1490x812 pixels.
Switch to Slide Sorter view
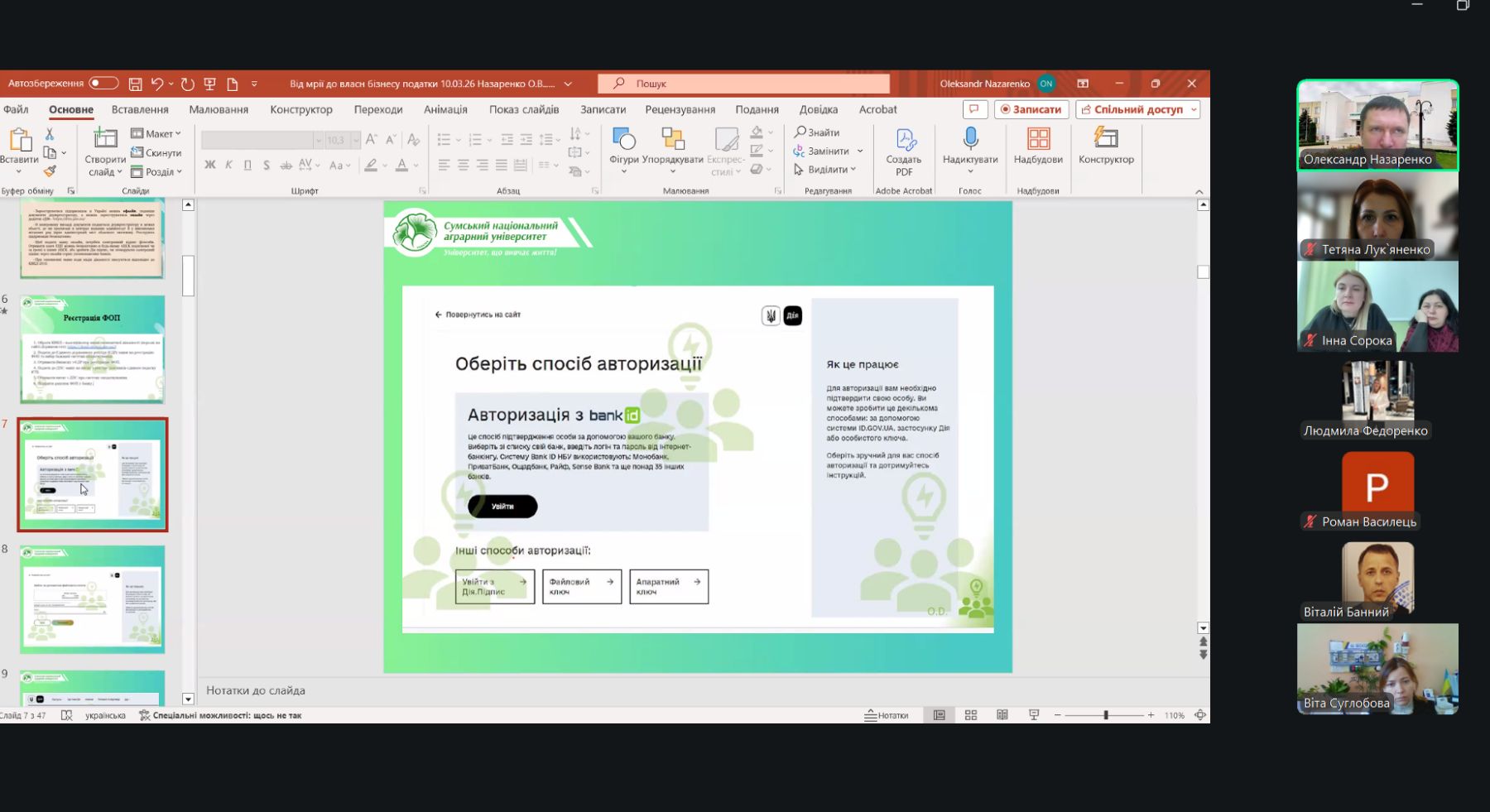(x=971, y=715)
